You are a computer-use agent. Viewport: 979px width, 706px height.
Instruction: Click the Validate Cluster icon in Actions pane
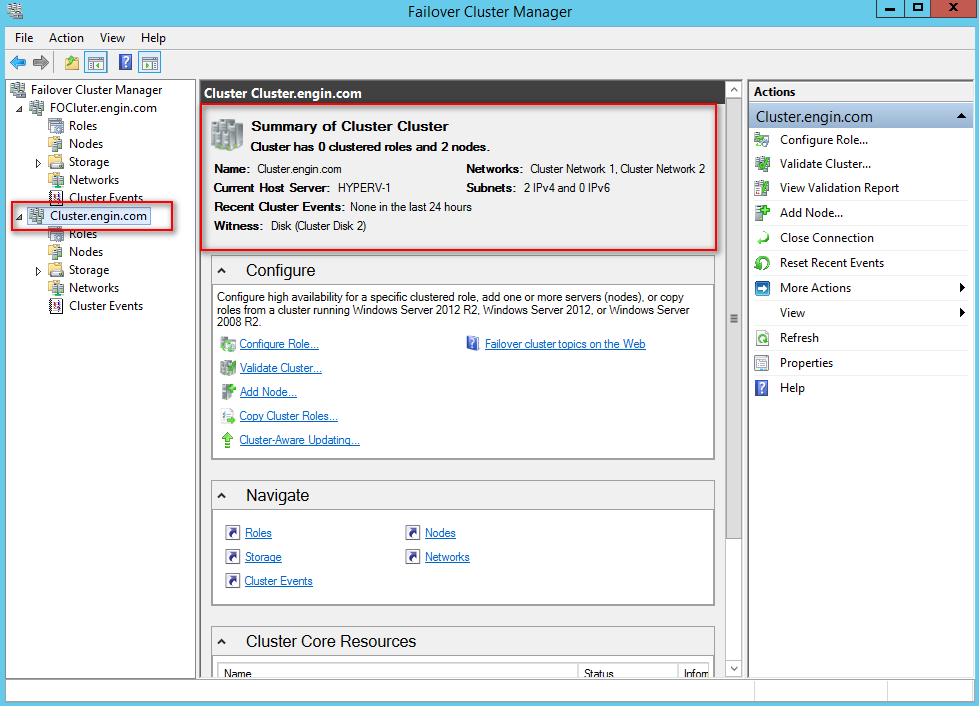[762, 164]
